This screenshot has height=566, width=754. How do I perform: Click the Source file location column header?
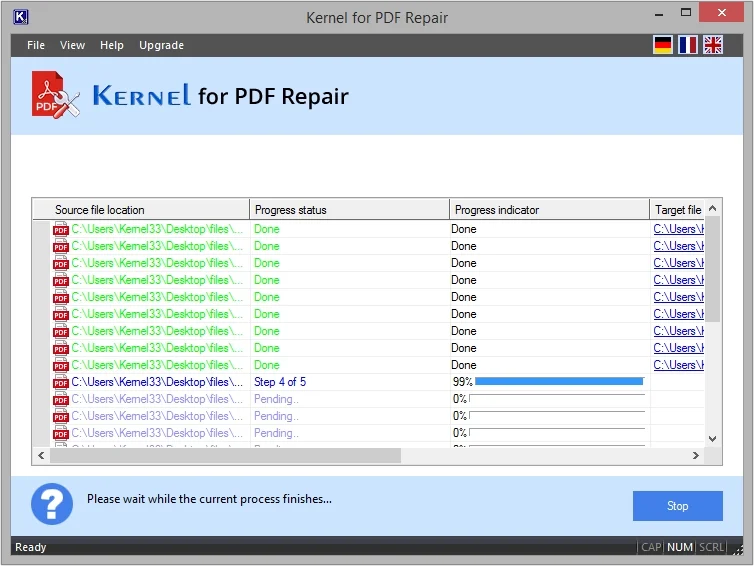pos(141,210)
